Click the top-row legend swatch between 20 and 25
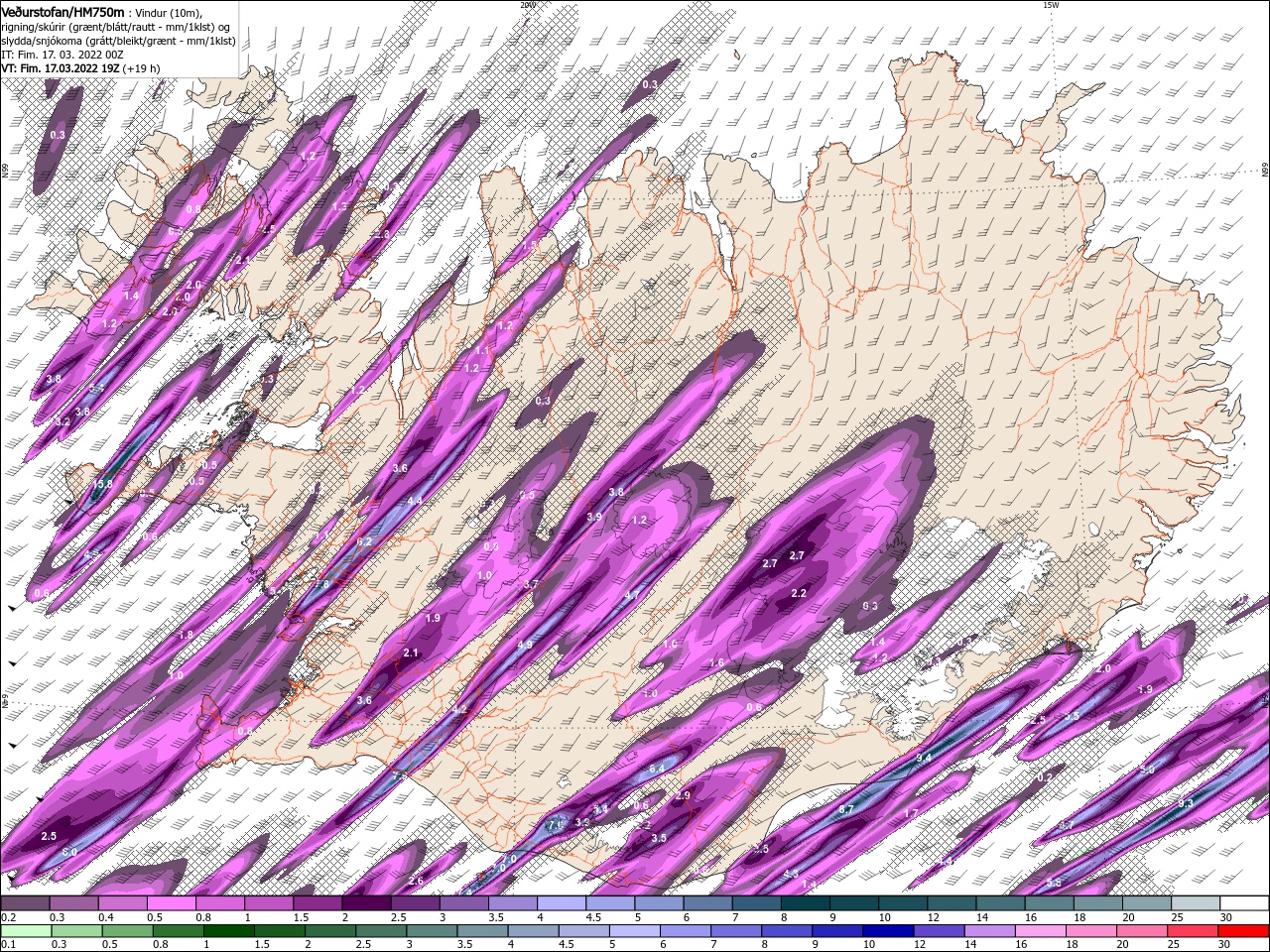 (x=1147, y=903)
